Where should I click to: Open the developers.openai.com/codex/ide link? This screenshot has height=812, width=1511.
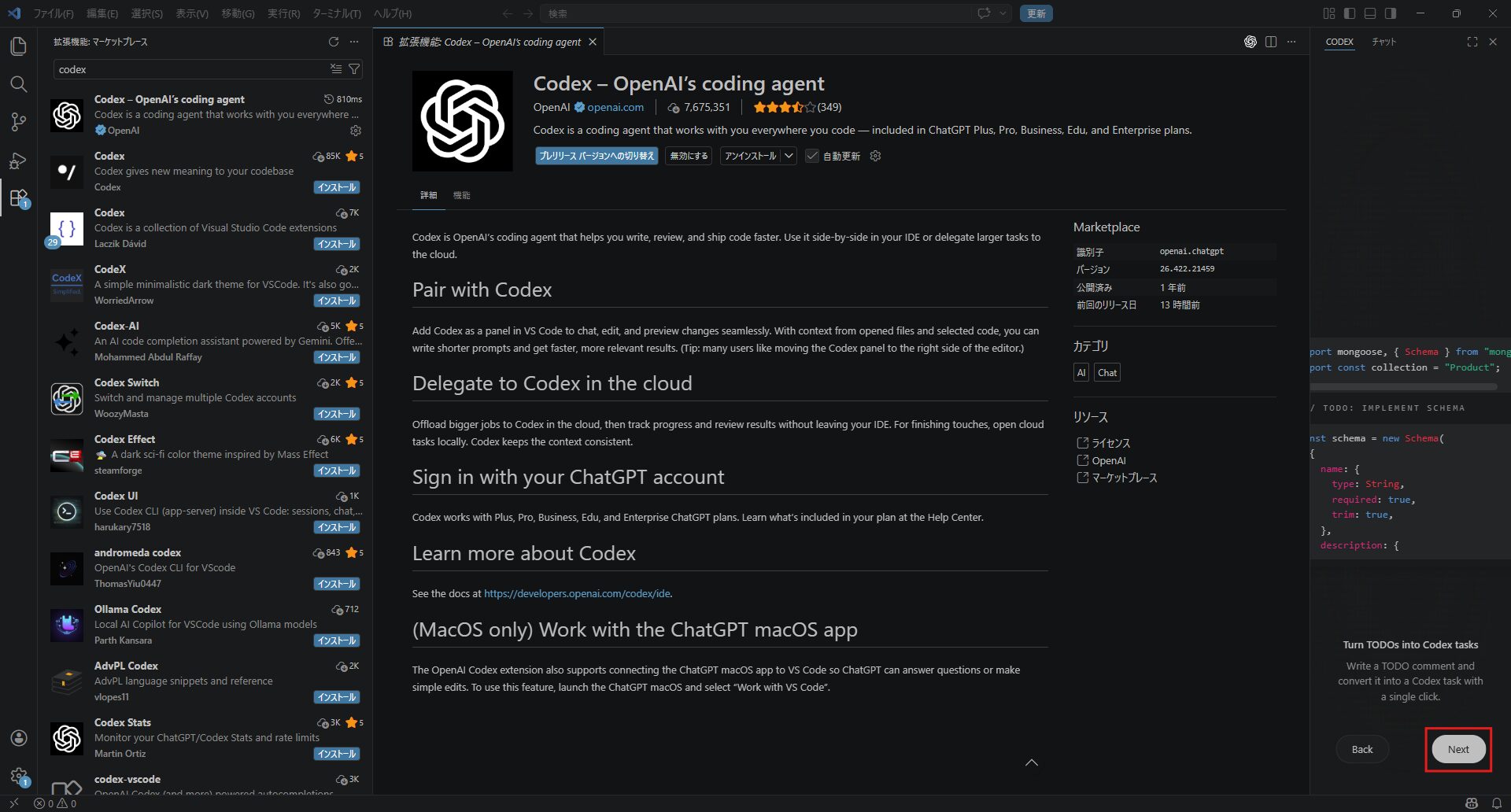pos(577,593)
